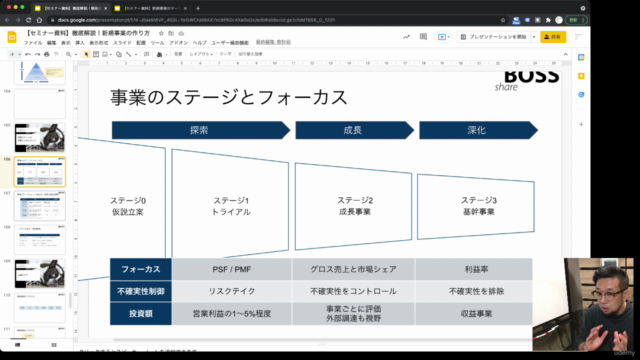
Task: Redo the last action
Action: tap(37, 54)
